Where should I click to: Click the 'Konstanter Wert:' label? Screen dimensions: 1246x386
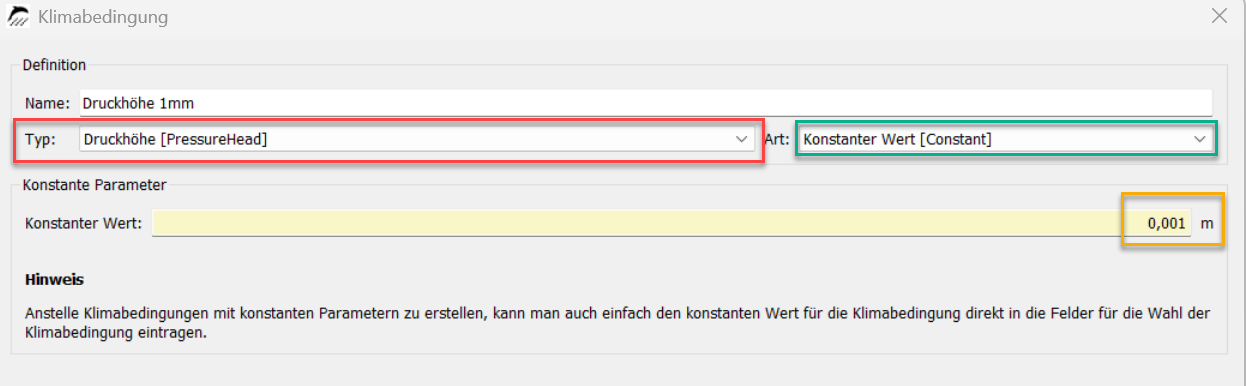(x=83, y=223)
